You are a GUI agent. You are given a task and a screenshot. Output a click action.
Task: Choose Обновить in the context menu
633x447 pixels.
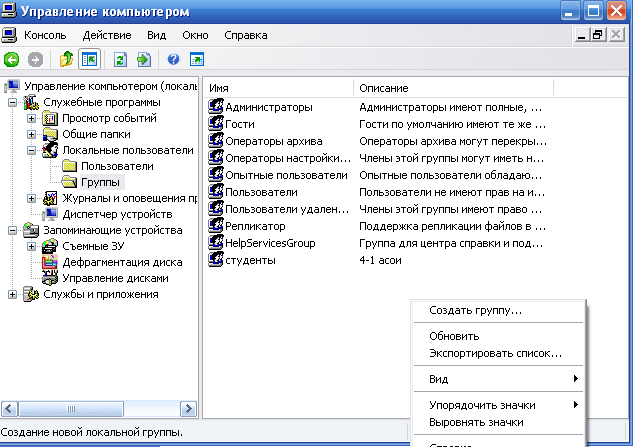(499, 336)
